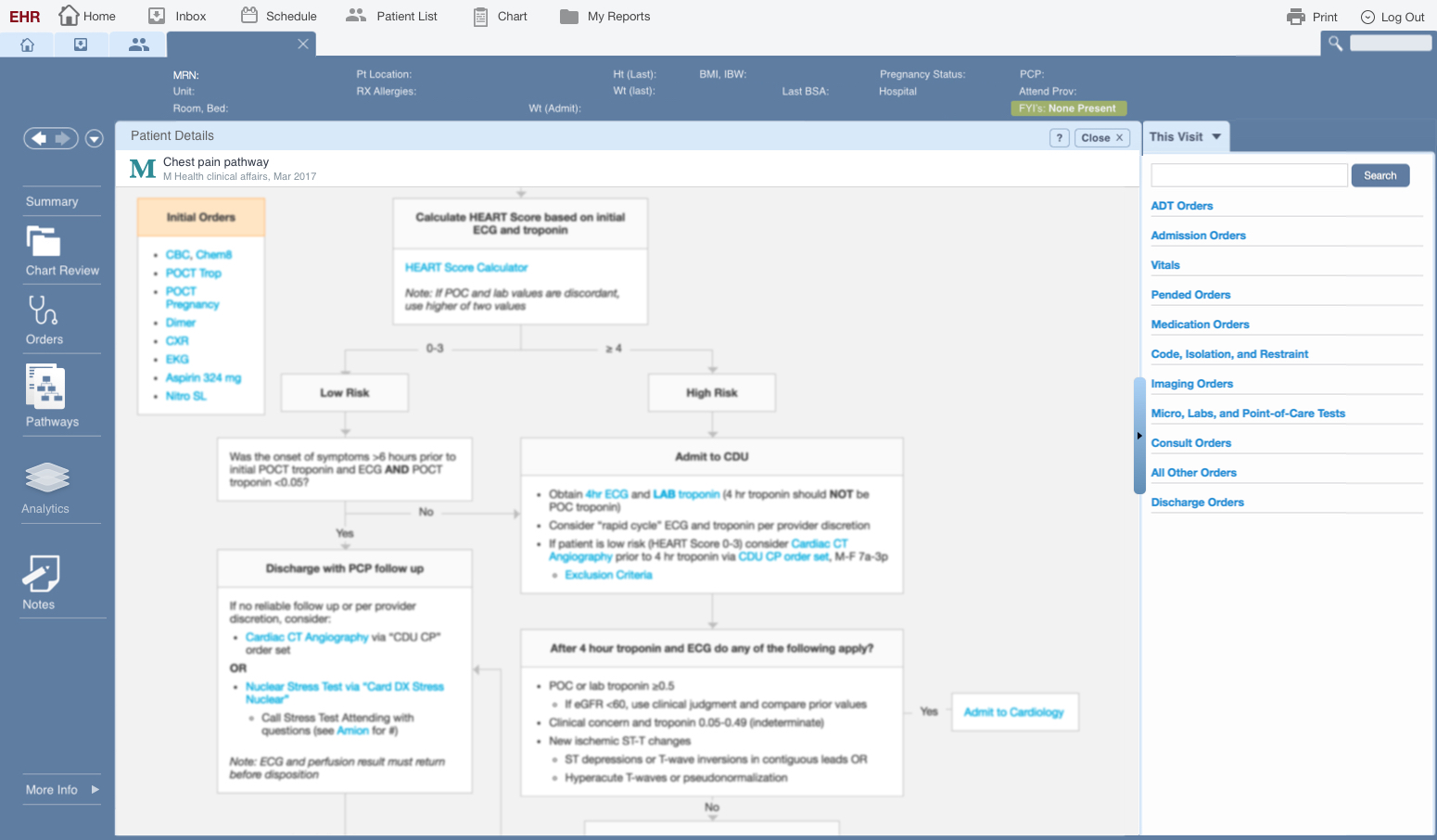The image size is (1437, 840).
Task: Click the EHR logo
Action: [25, 17]
